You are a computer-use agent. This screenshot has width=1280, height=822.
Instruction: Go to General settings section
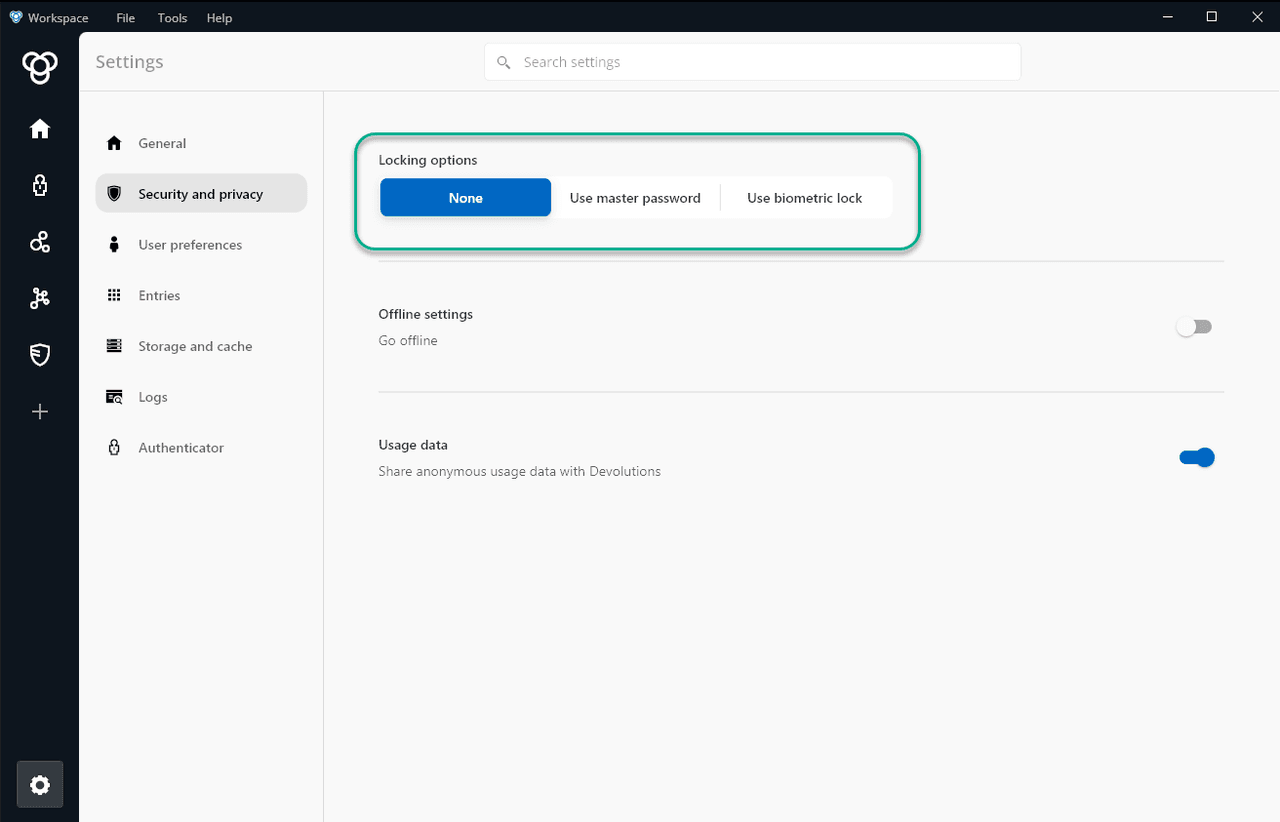click(x=162, y=143)
